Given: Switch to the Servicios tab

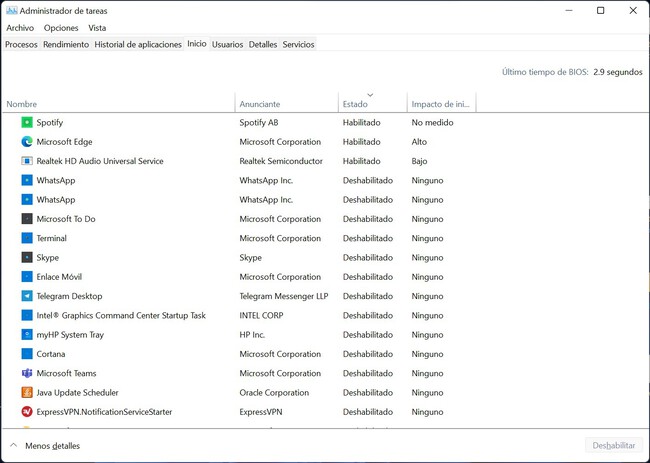Looking at the screenshot, I should pos(298,44).
